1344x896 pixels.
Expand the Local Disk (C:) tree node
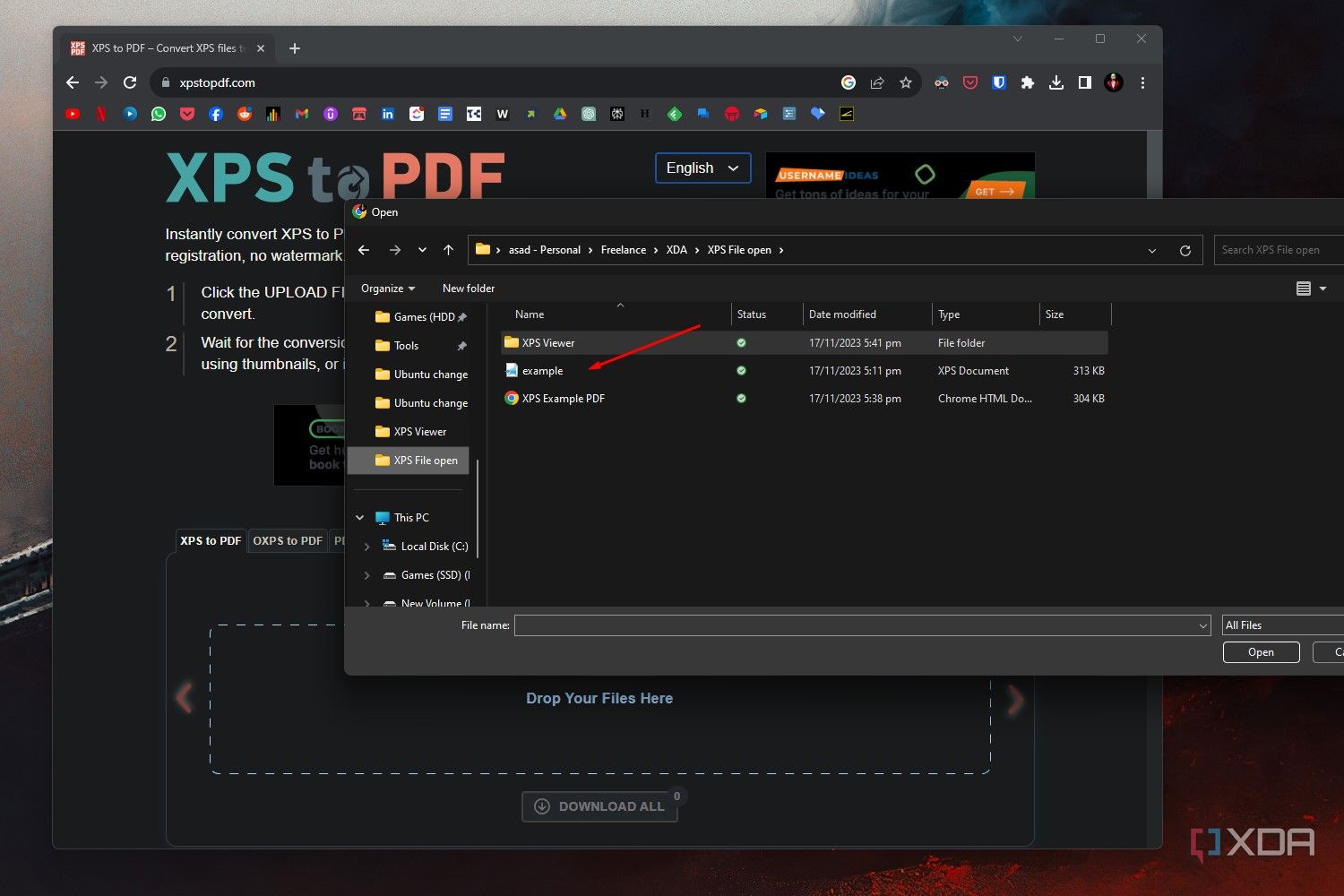[366, 547]
